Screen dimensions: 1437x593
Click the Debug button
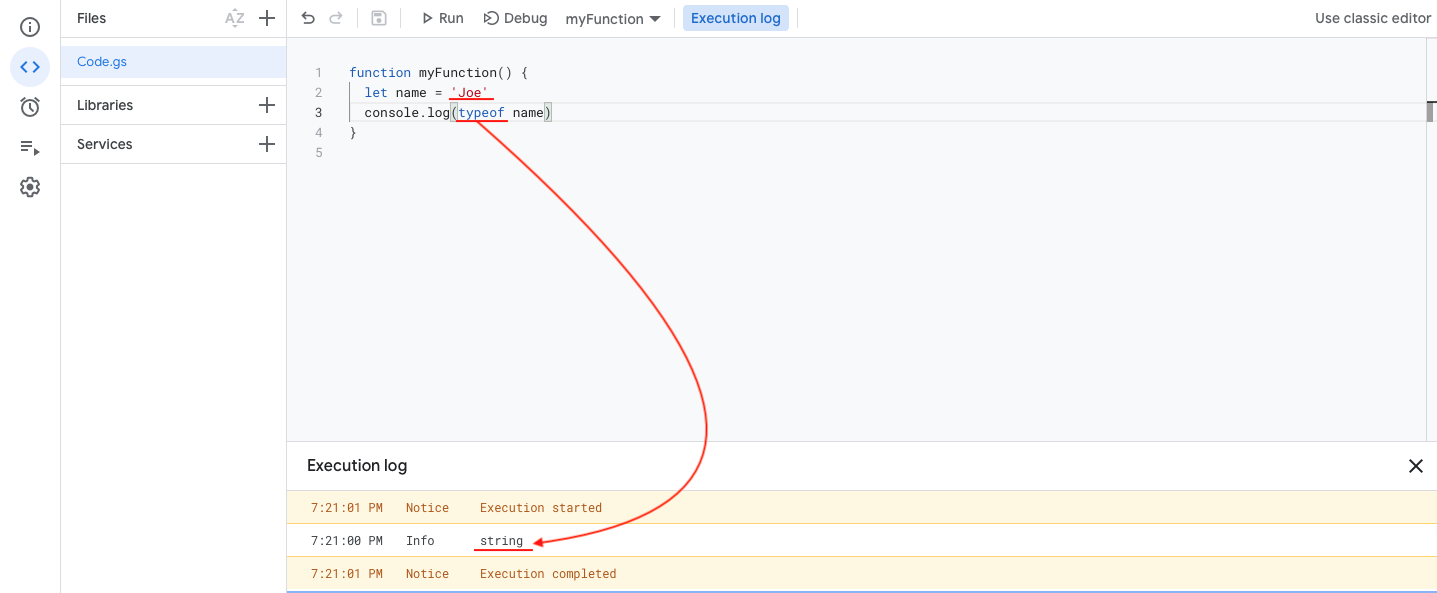click(515, 18)
